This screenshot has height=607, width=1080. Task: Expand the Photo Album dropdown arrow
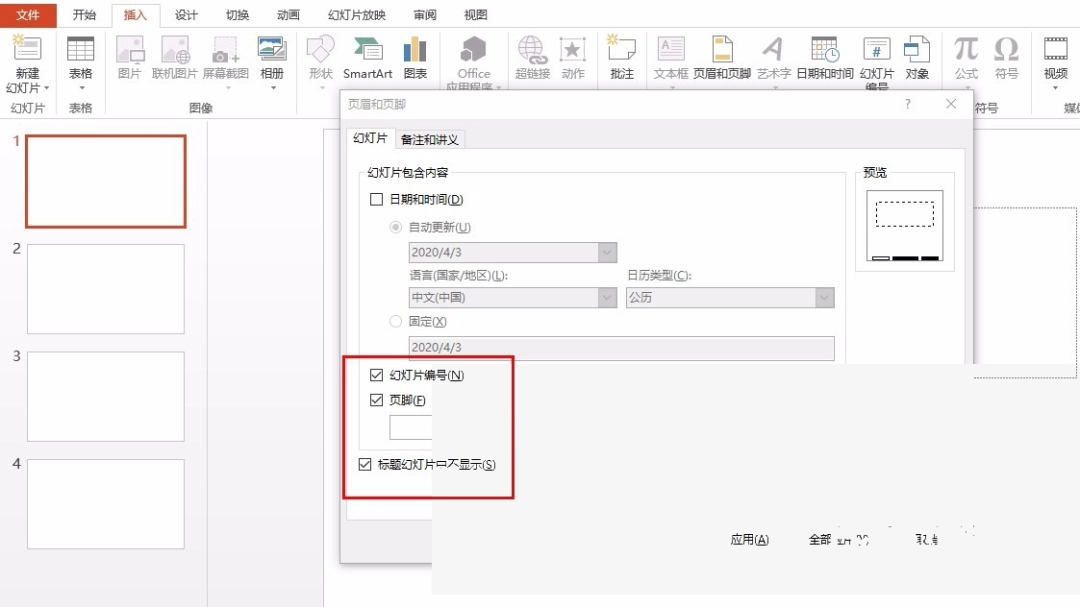273,88
